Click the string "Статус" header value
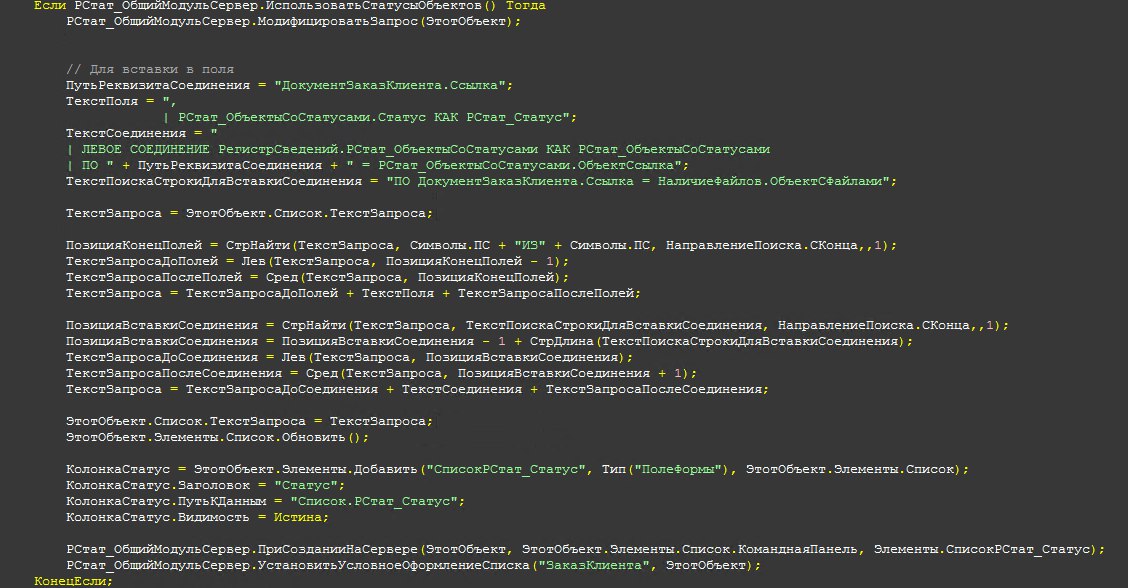This screenshot has height=588, width=1128. pos(306,486)
